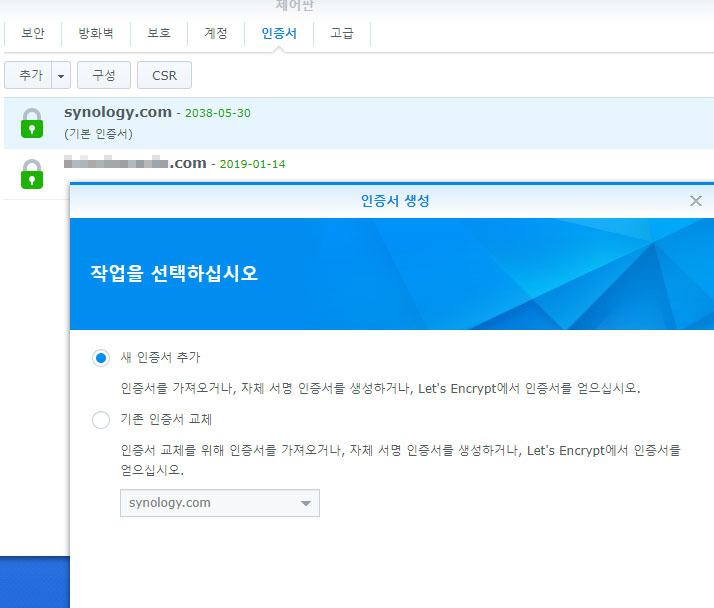Close the 인증서 생성 dialog
The height and width of the screenshot is (608, 714).
pos(696,201)
